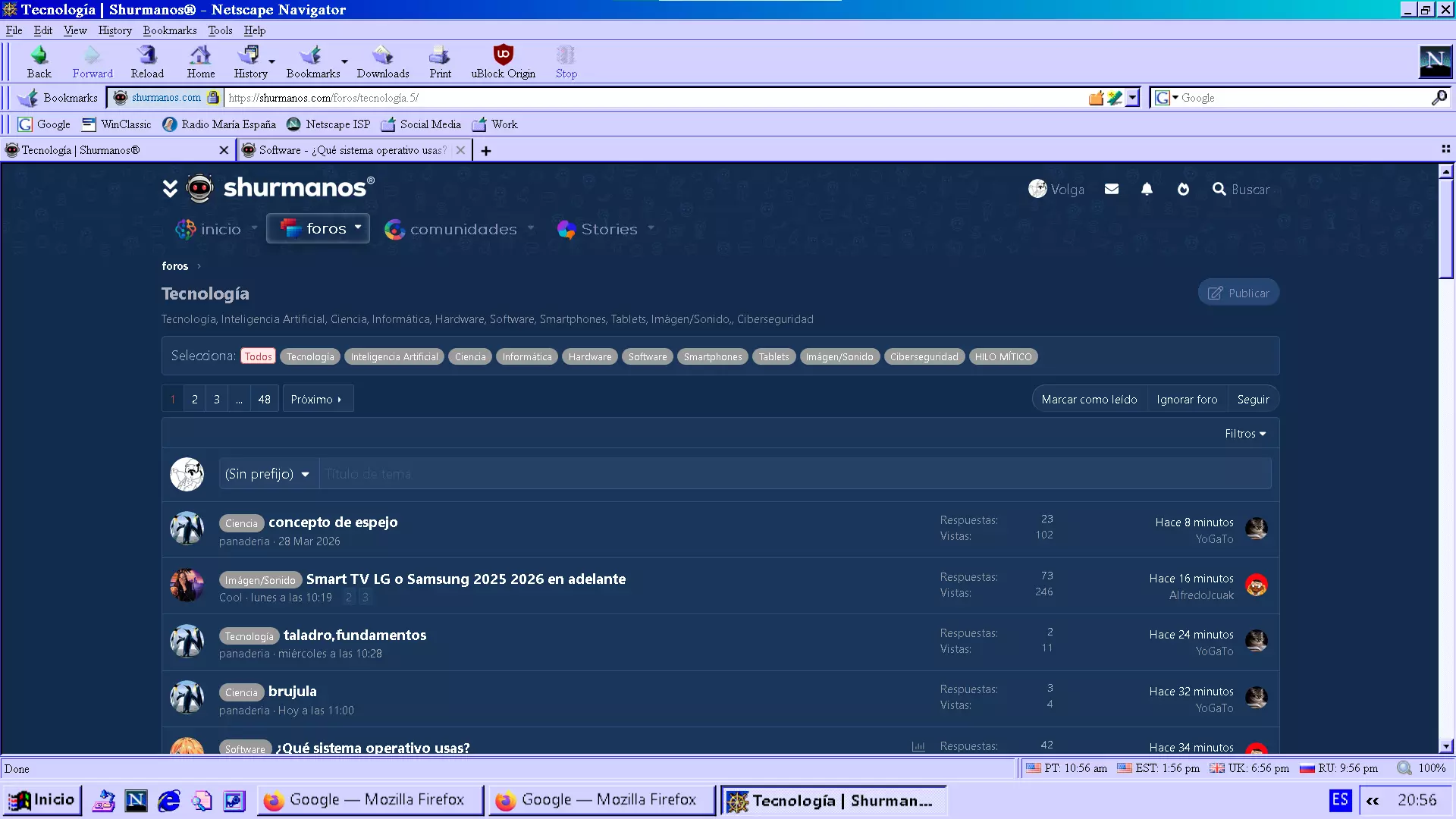Image resolution: width=1456 pixels, height=819 pixels.
Task: Click panaderia's avatar on the brujula thread
Action: (187, 698)
